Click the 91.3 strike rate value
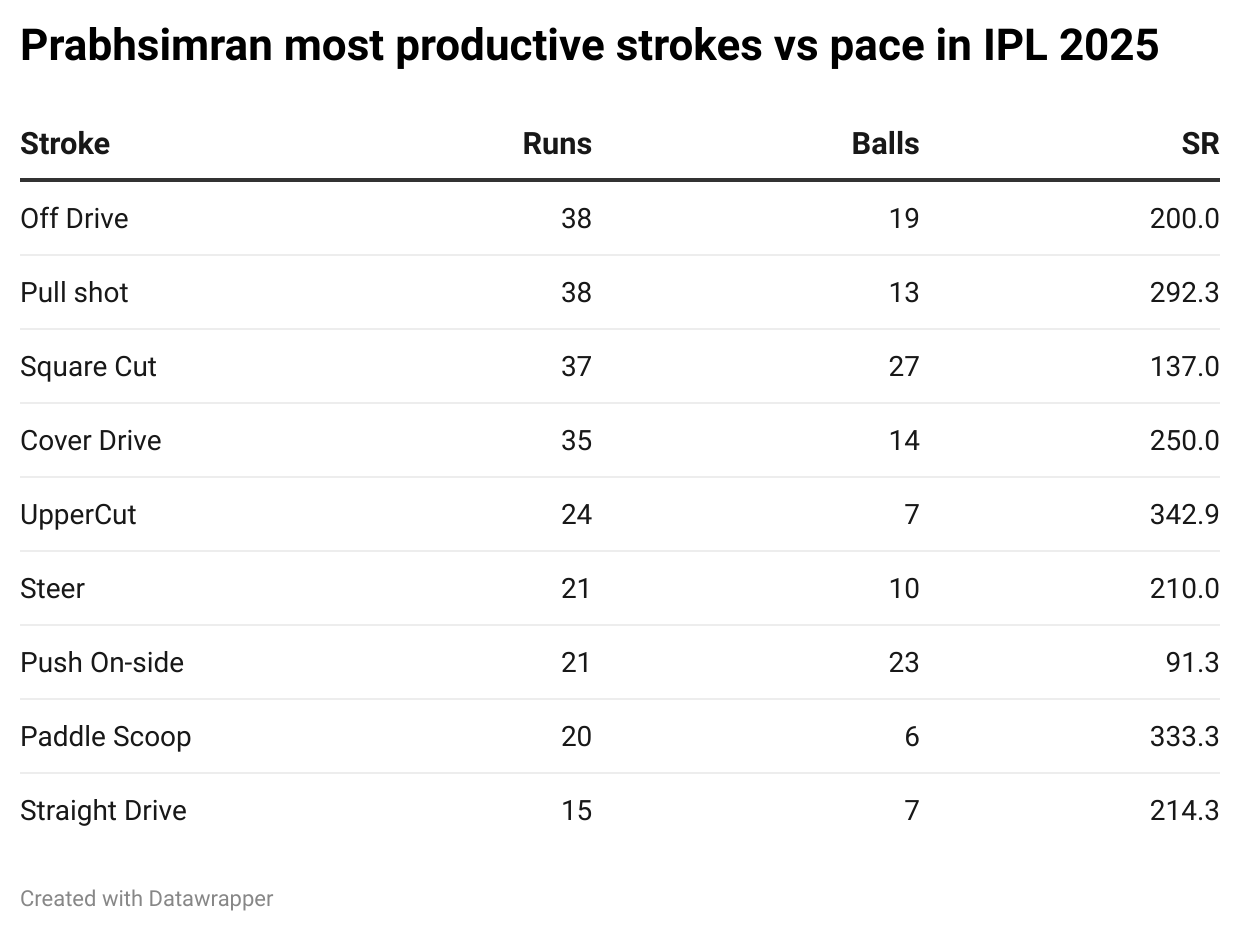This screenshot has height=932, width=1240. (1195, 662)
